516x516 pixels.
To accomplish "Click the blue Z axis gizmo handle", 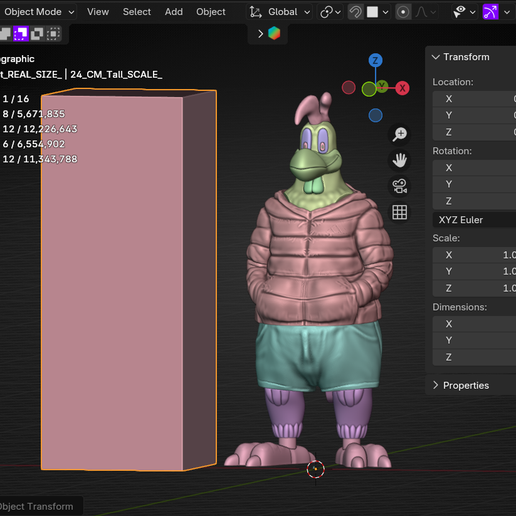I will pyautogui.click(x=375, y=60).
